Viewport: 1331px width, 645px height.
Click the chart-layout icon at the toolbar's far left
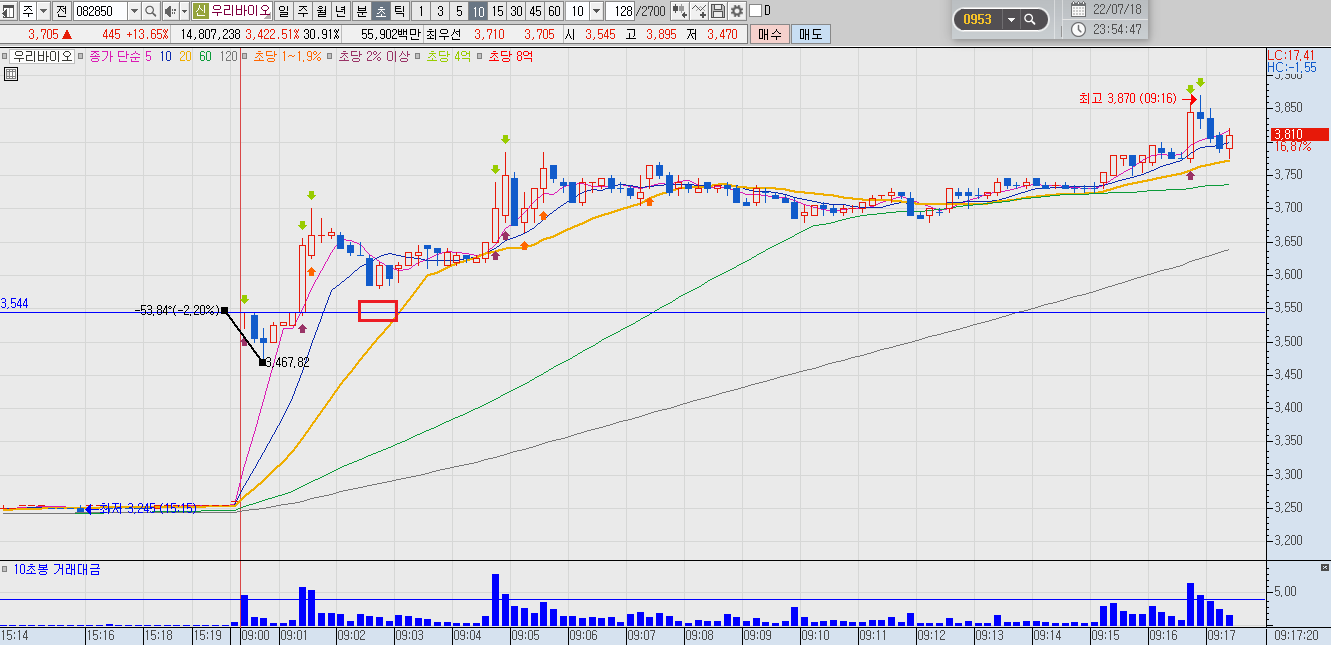(8, 11)
